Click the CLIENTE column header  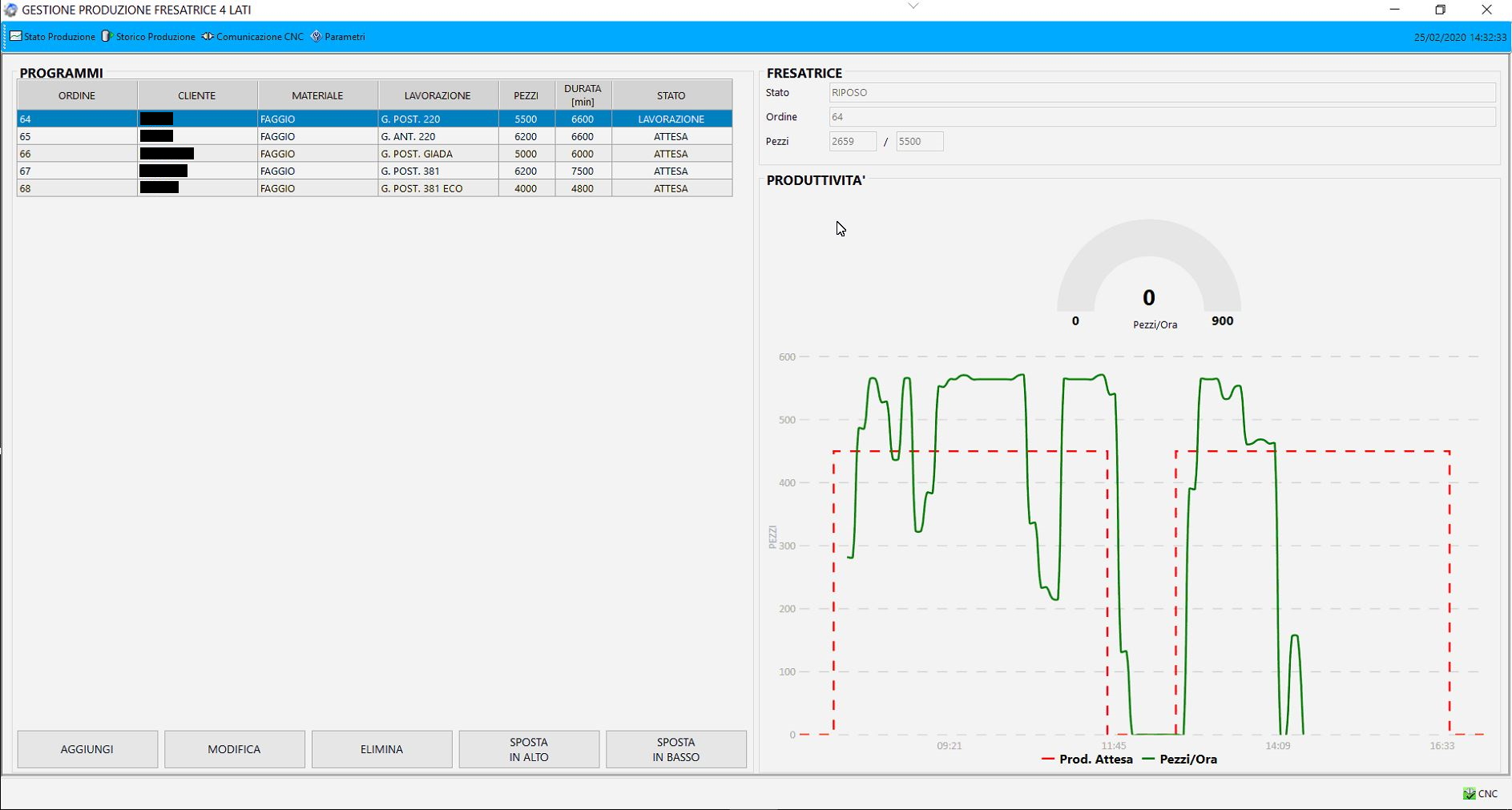[x=197, y=95]
